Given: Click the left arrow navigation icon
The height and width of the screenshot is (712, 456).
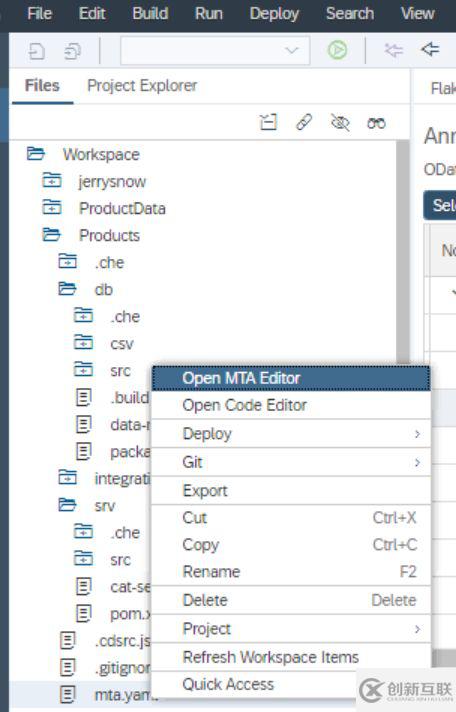Looking at the screenshot, I should (x=430, y=49).
